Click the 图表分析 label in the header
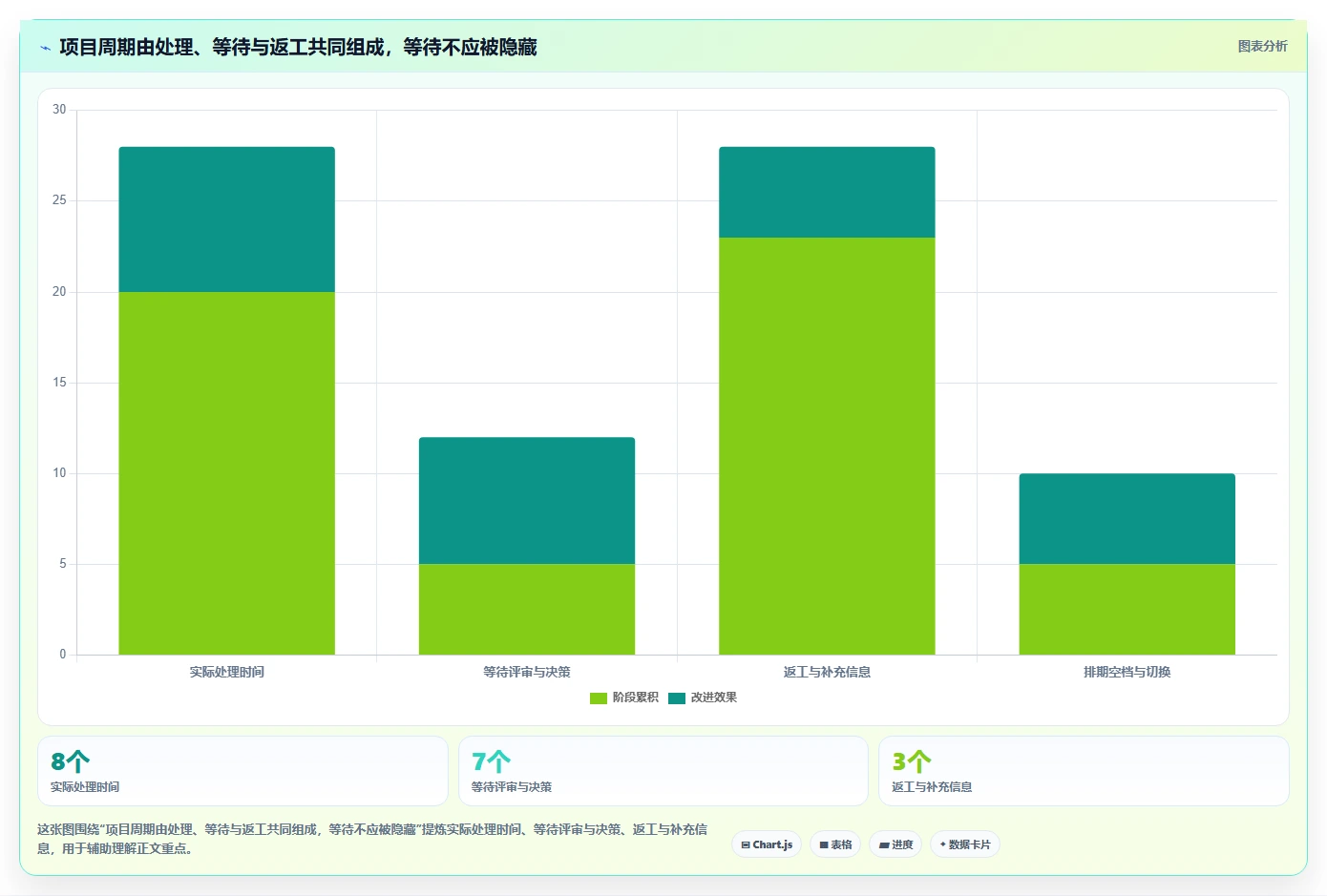1327x896 pixels. pos(1262,46)
